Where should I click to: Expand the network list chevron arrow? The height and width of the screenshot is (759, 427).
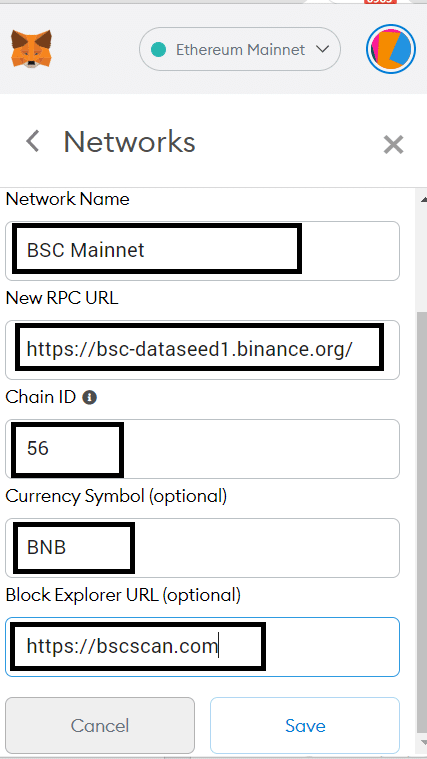click(322, 49)
